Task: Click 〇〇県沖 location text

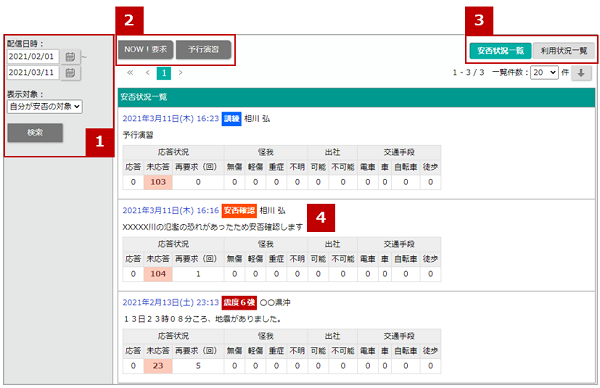Action: click(275, 303)
